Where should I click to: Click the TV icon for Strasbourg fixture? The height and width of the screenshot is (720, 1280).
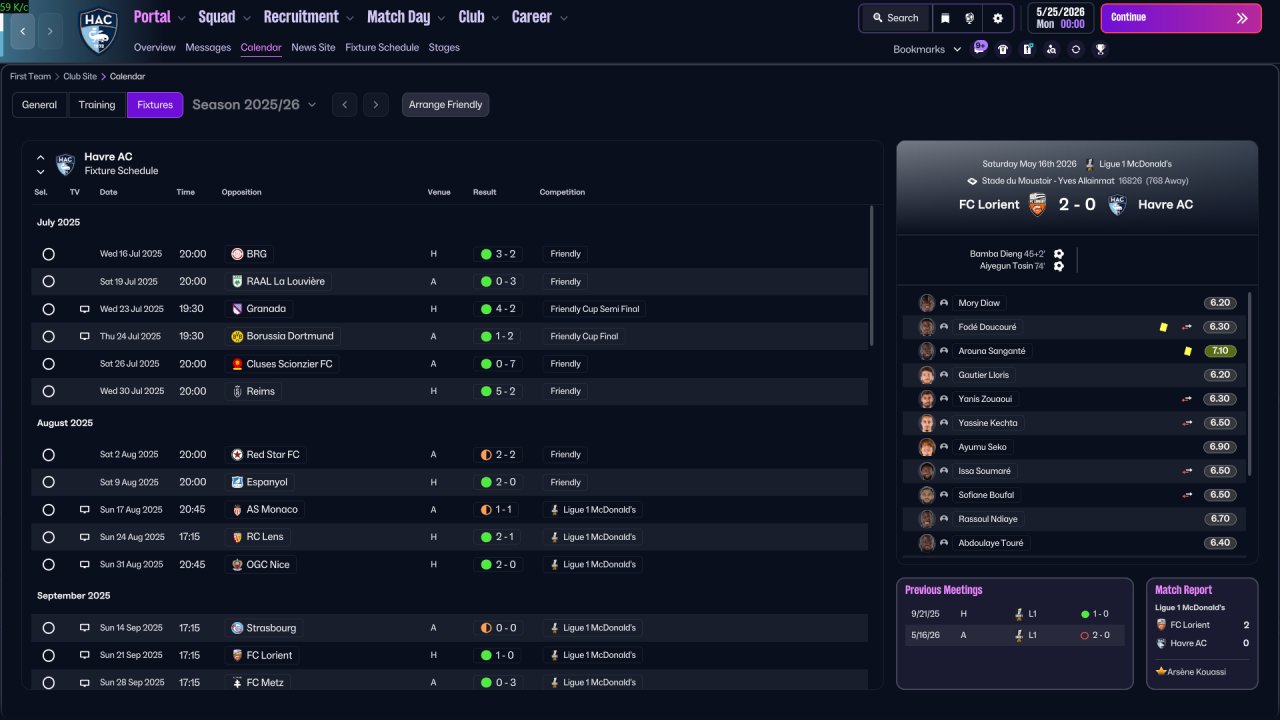[x=85, y=628]
